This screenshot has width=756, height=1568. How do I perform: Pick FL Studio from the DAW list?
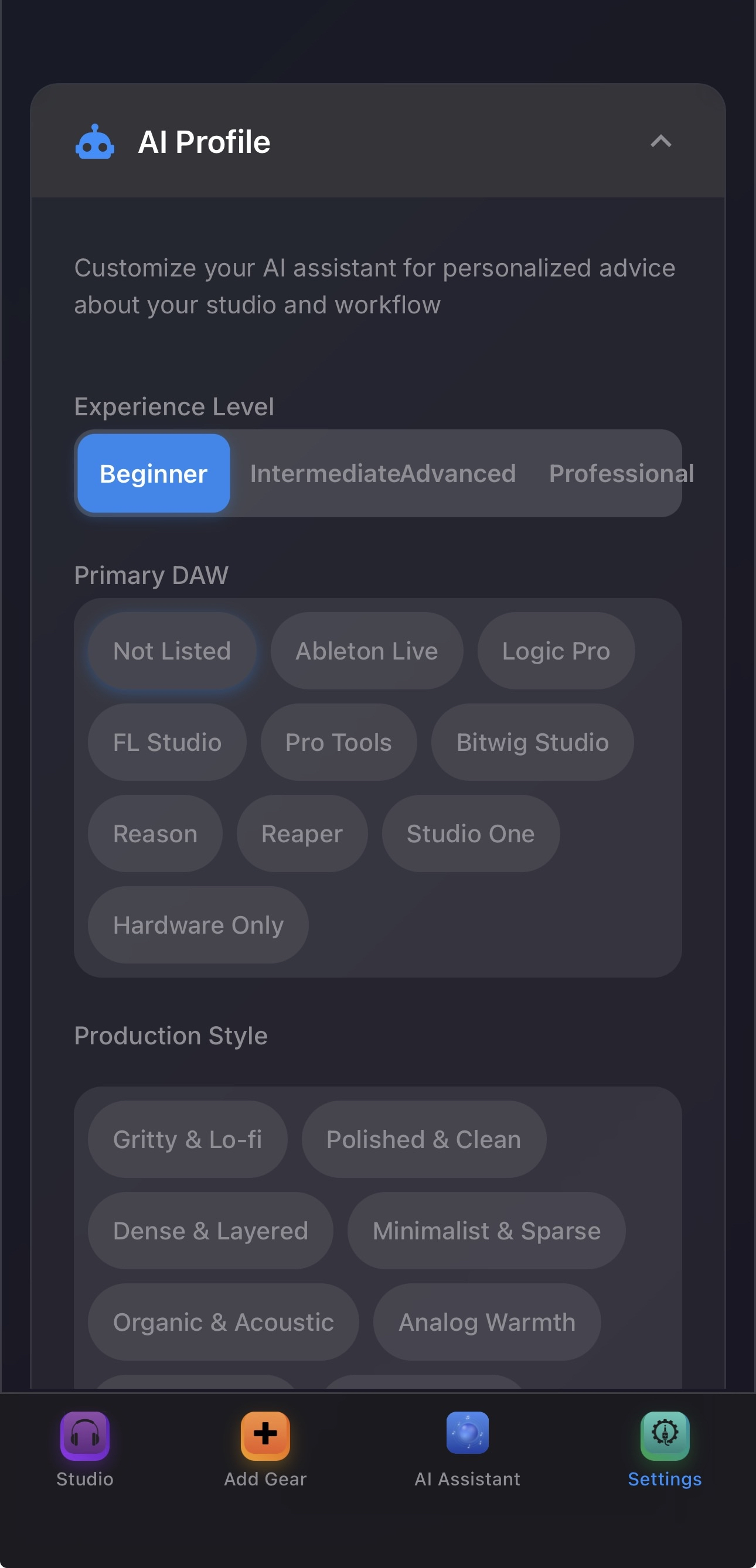coord(166,742)
